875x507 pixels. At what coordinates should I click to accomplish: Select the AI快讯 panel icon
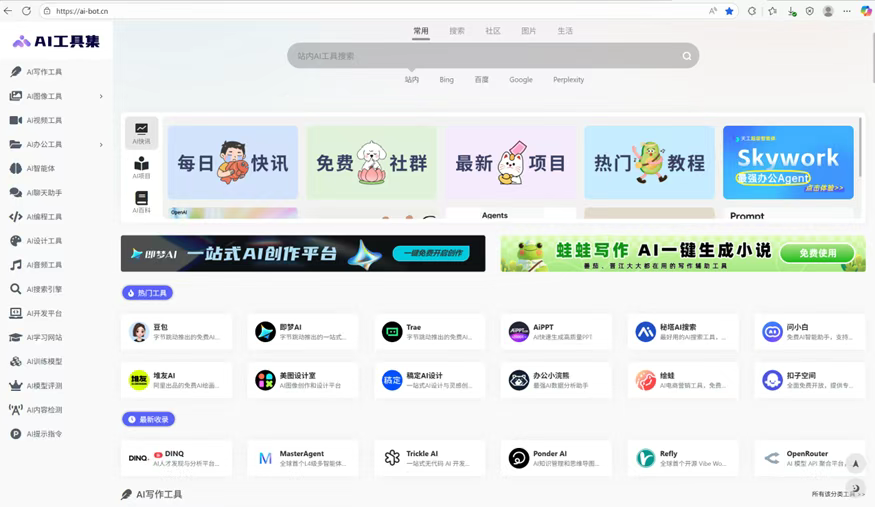pyautogui.click(x=141, y=133)
